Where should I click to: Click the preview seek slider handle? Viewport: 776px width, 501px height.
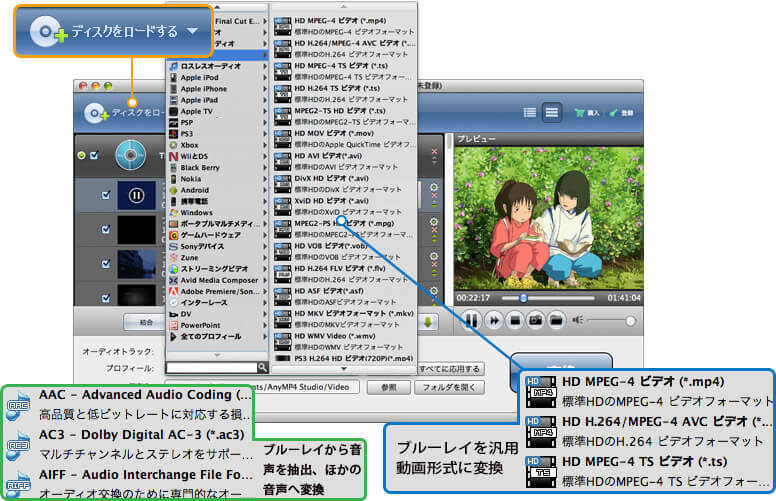(x=523, y=298)
